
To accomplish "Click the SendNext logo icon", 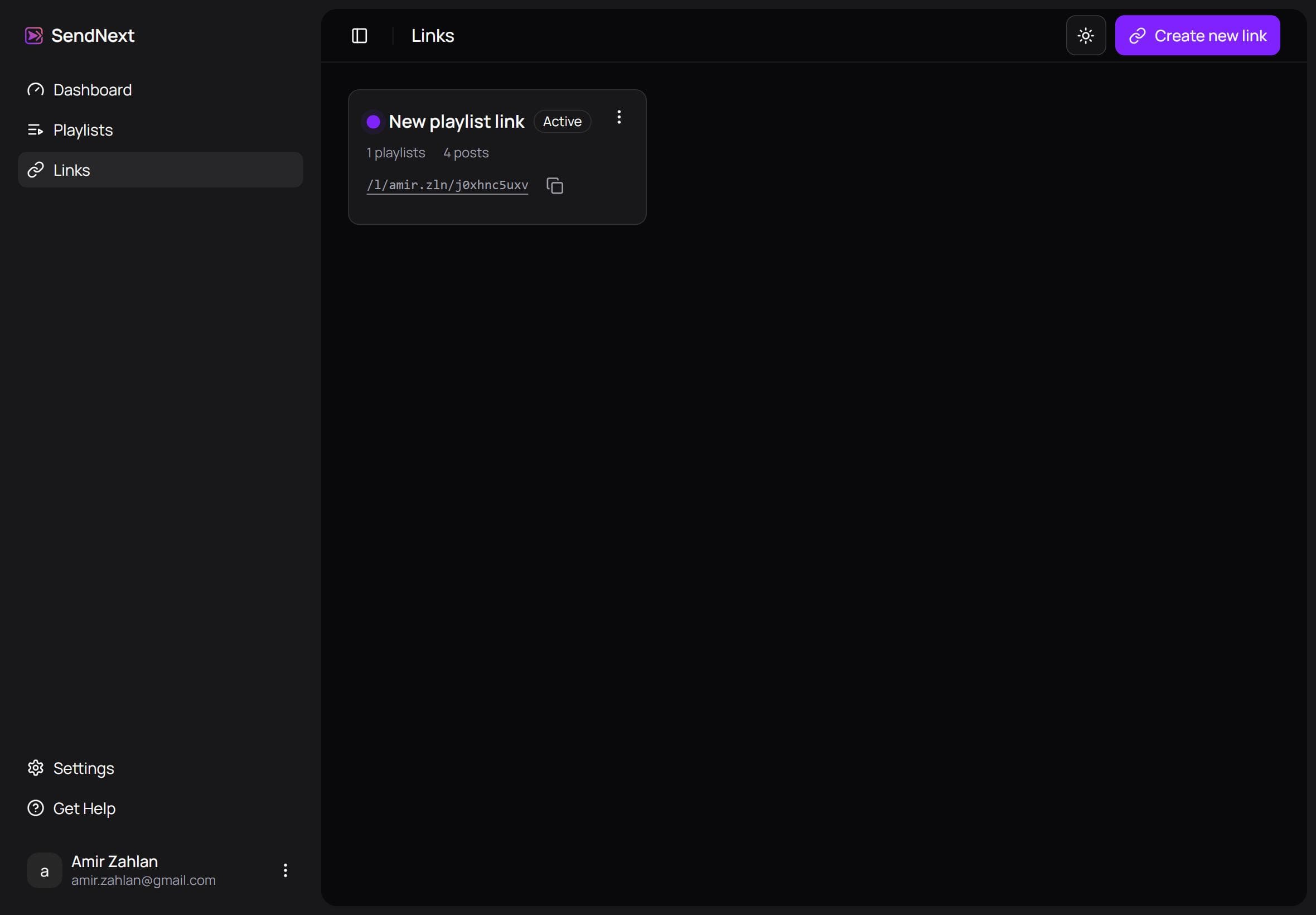I will click(x=33, y=35).
